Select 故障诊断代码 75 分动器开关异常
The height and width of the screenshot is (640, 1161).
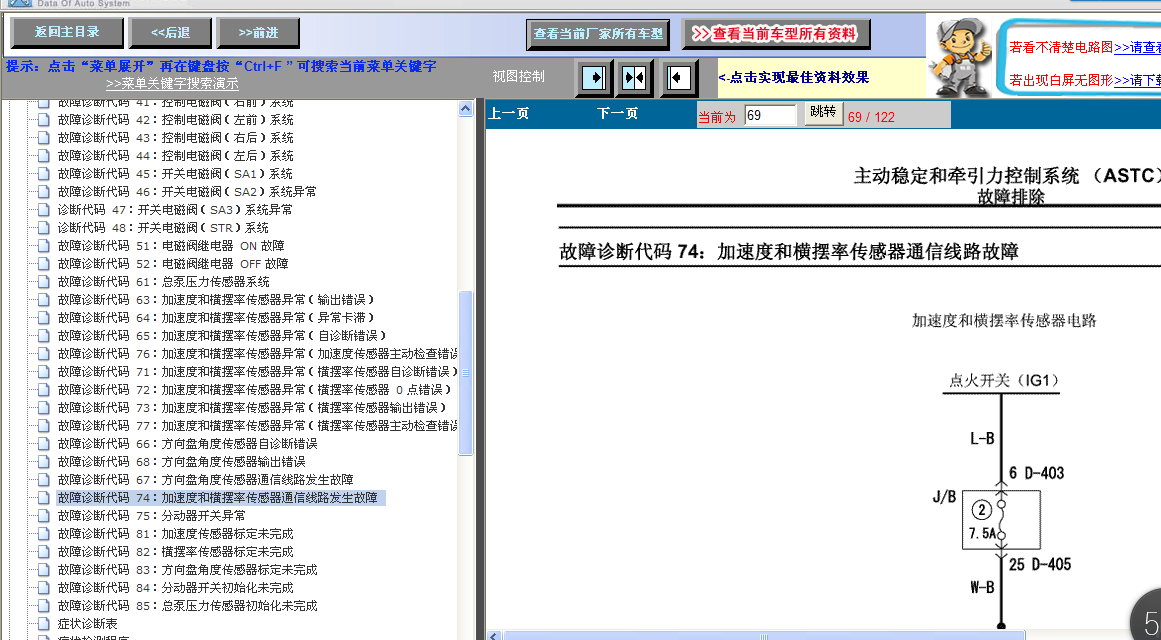tap(151, 516)
